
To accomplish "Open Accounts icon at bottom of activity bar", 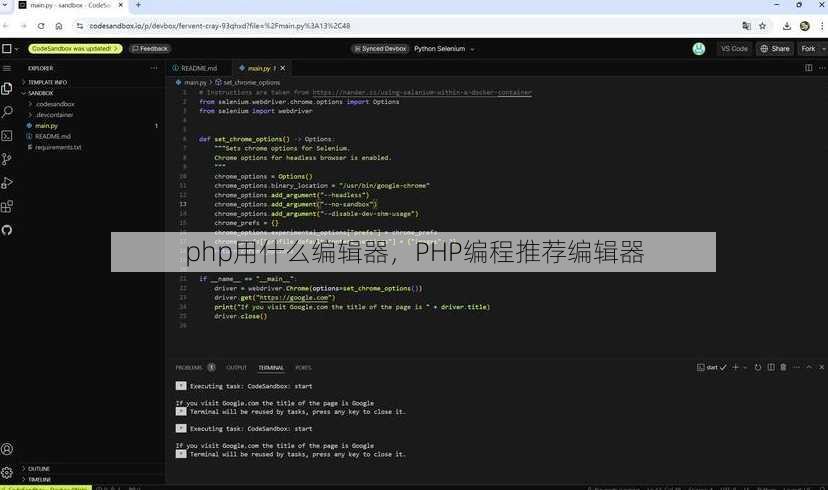I will 7,449.
